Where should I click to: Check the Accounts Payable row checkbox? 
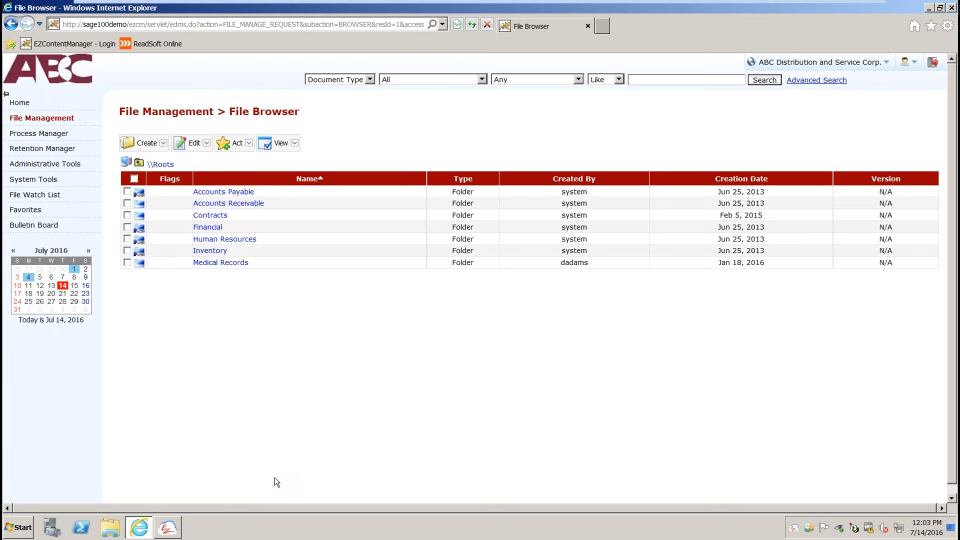127,192
